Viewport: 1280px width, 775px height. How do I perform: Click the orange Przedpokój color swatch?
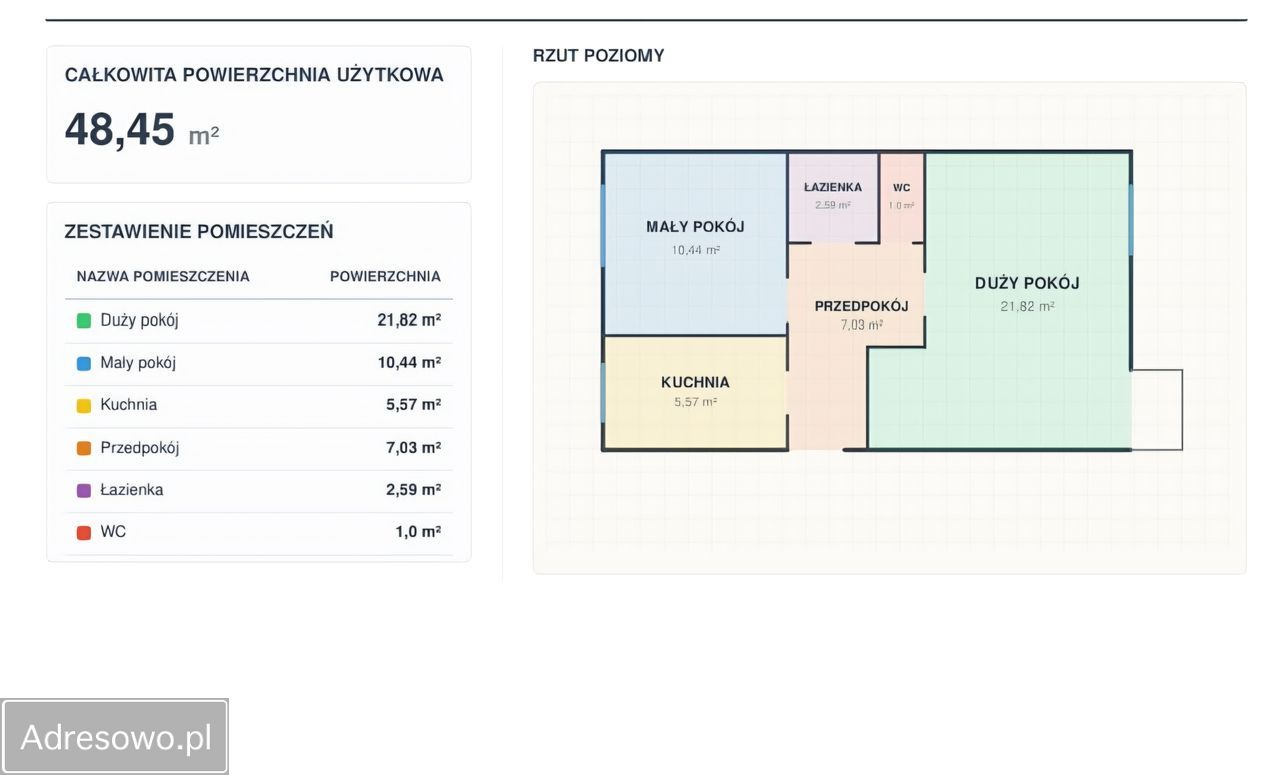[84, 448]
